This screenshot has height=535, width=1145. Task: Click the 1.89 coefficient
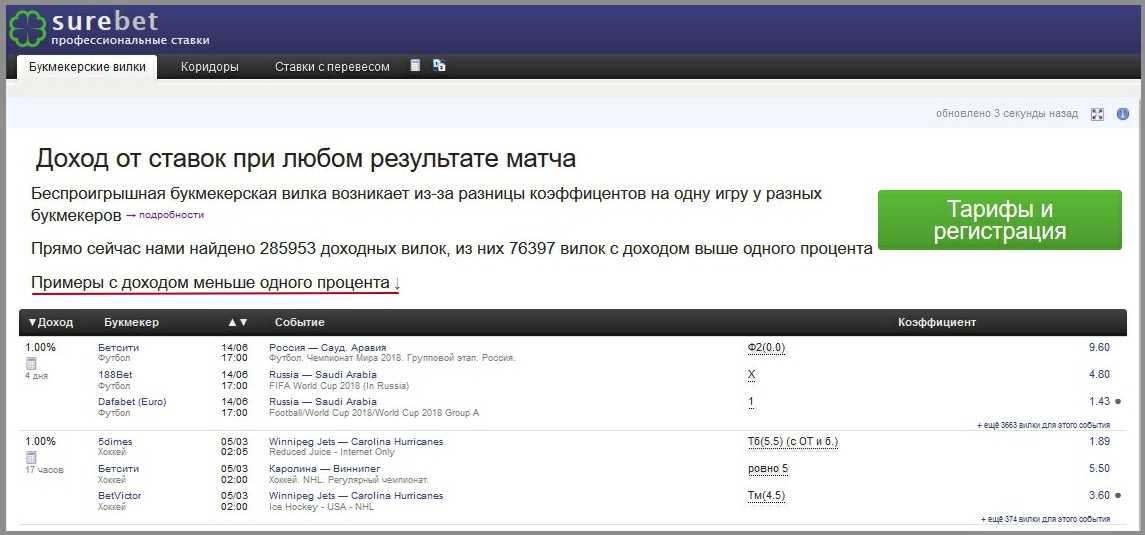click(1099, 442)
